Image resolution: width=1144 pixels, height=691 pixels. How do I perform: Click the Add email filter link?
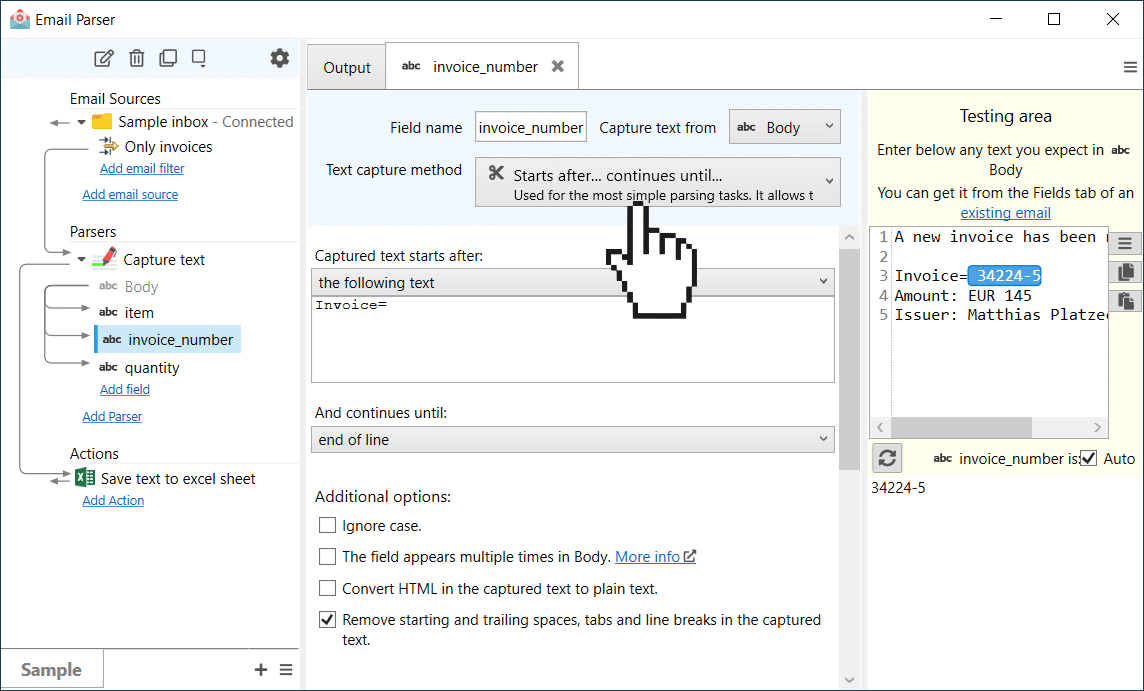pos(142,169)
